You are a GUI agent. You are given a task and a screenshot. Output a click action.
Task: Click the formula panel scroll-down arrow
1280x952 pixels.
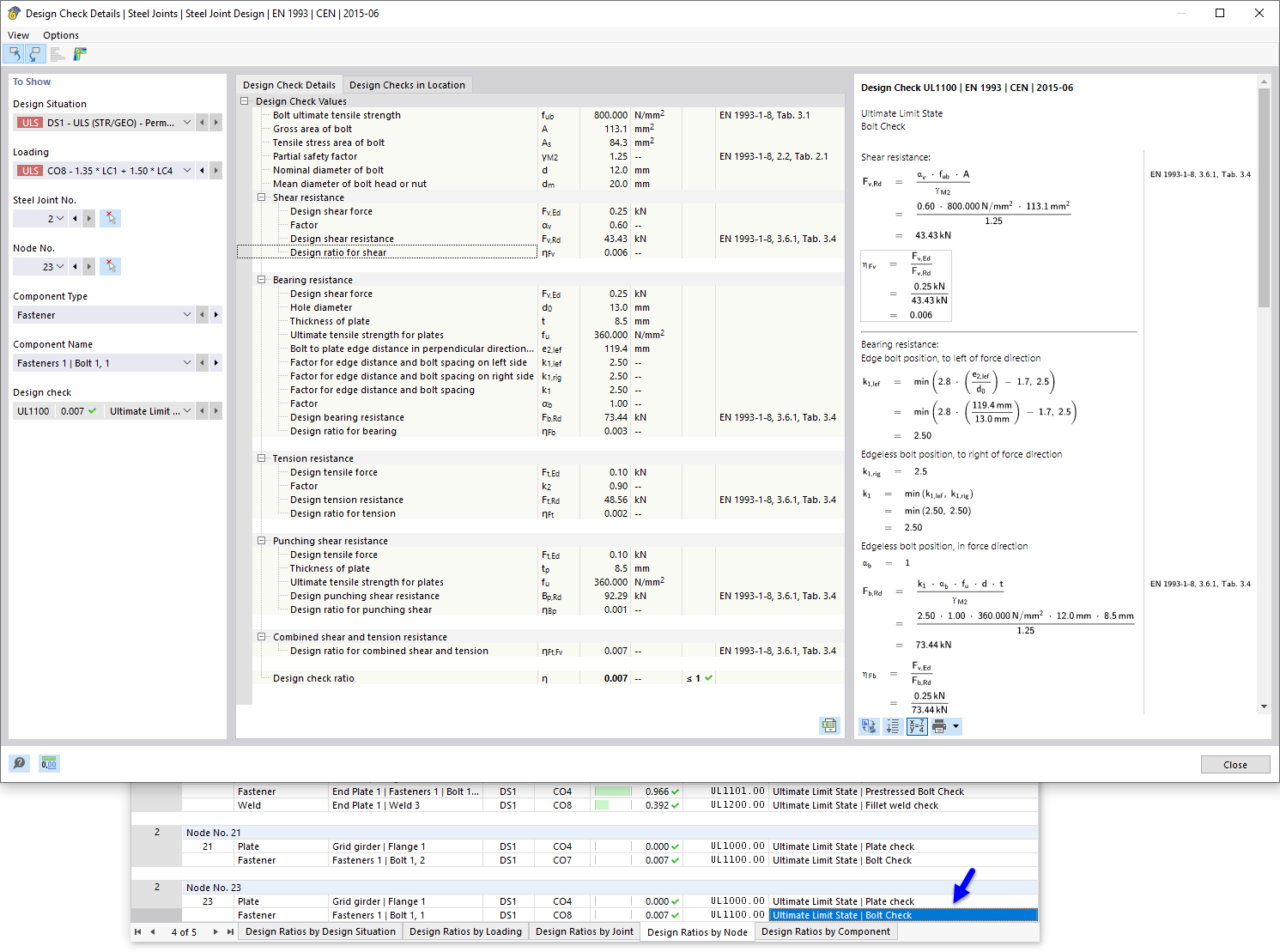click(1264, 706)
